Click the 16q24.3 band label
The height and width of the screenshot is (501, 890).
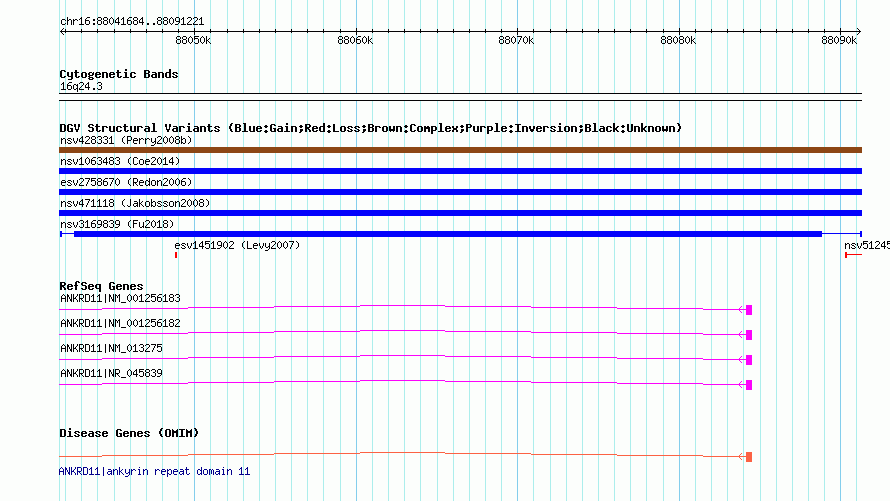click(81, 86)
